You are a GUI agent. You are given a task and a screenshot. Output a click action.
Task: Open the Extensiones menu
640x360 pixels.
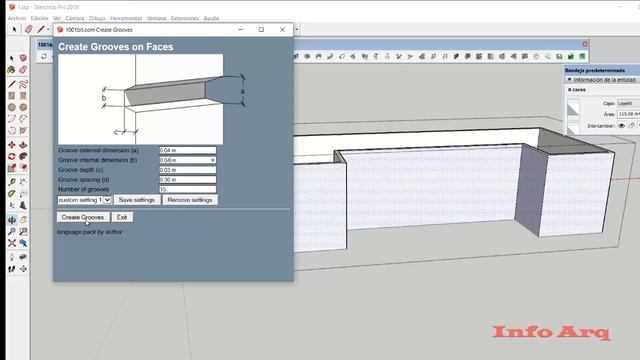pos(184,18)
